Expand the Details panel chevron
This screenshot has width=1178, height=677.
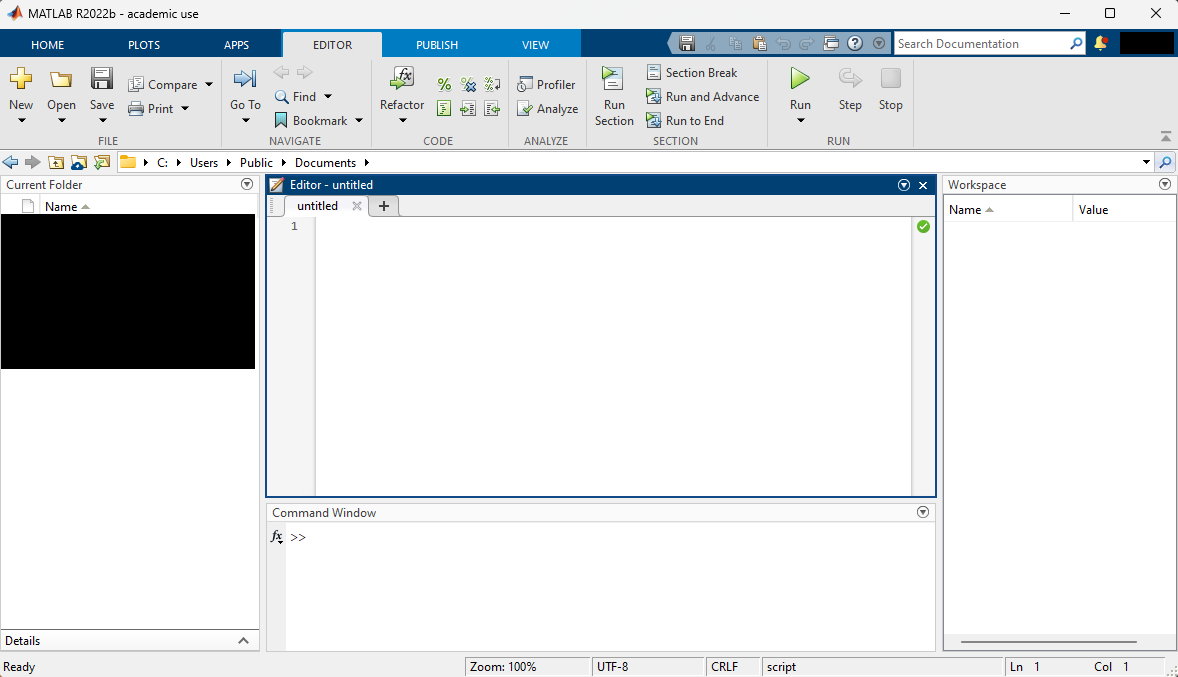(x=243, y=641)
